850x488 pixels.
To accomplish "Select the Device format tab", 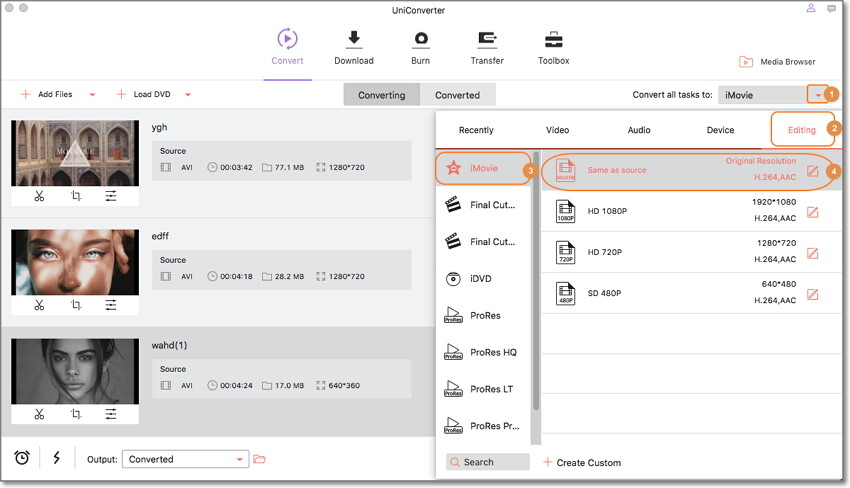I will point(720,130).
